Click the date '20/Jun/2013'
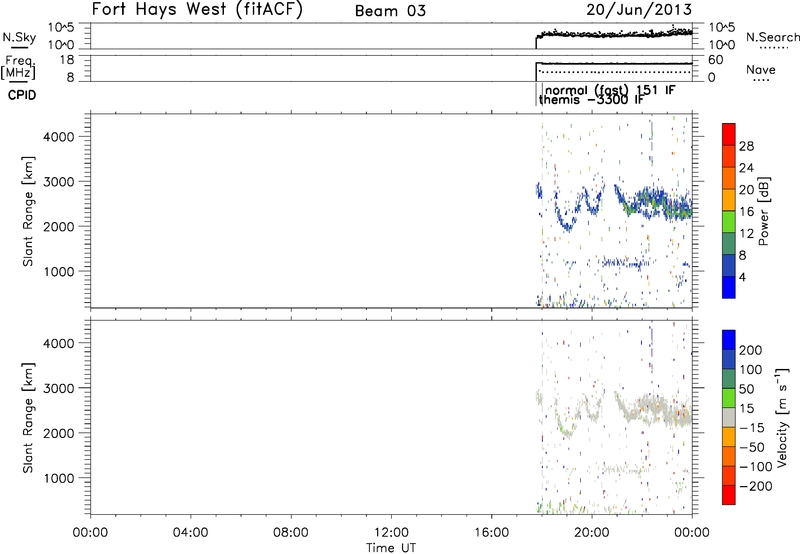 (x=639, y=10)
